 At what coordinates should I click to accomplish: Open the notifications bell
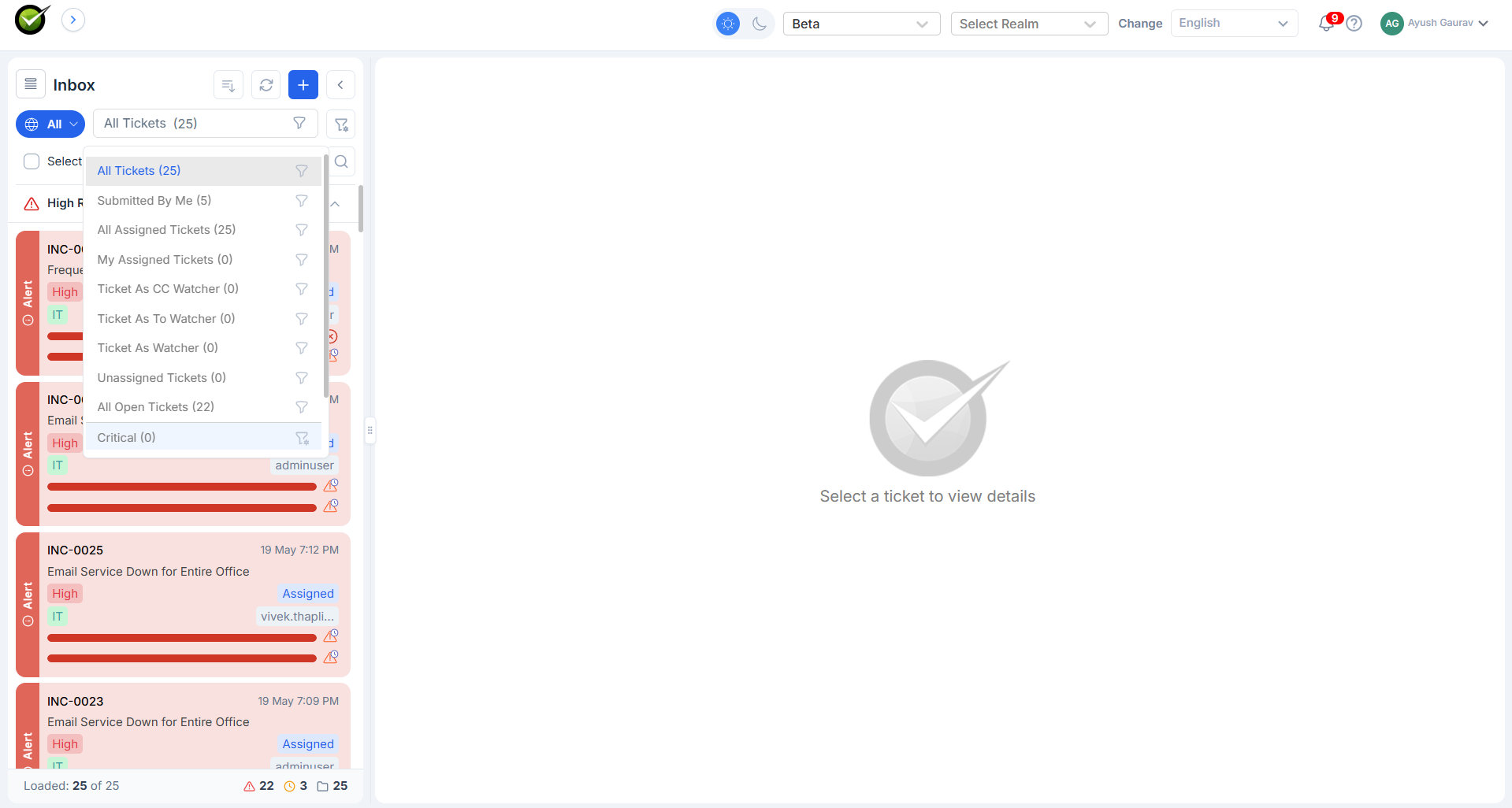coord(1326,24)
